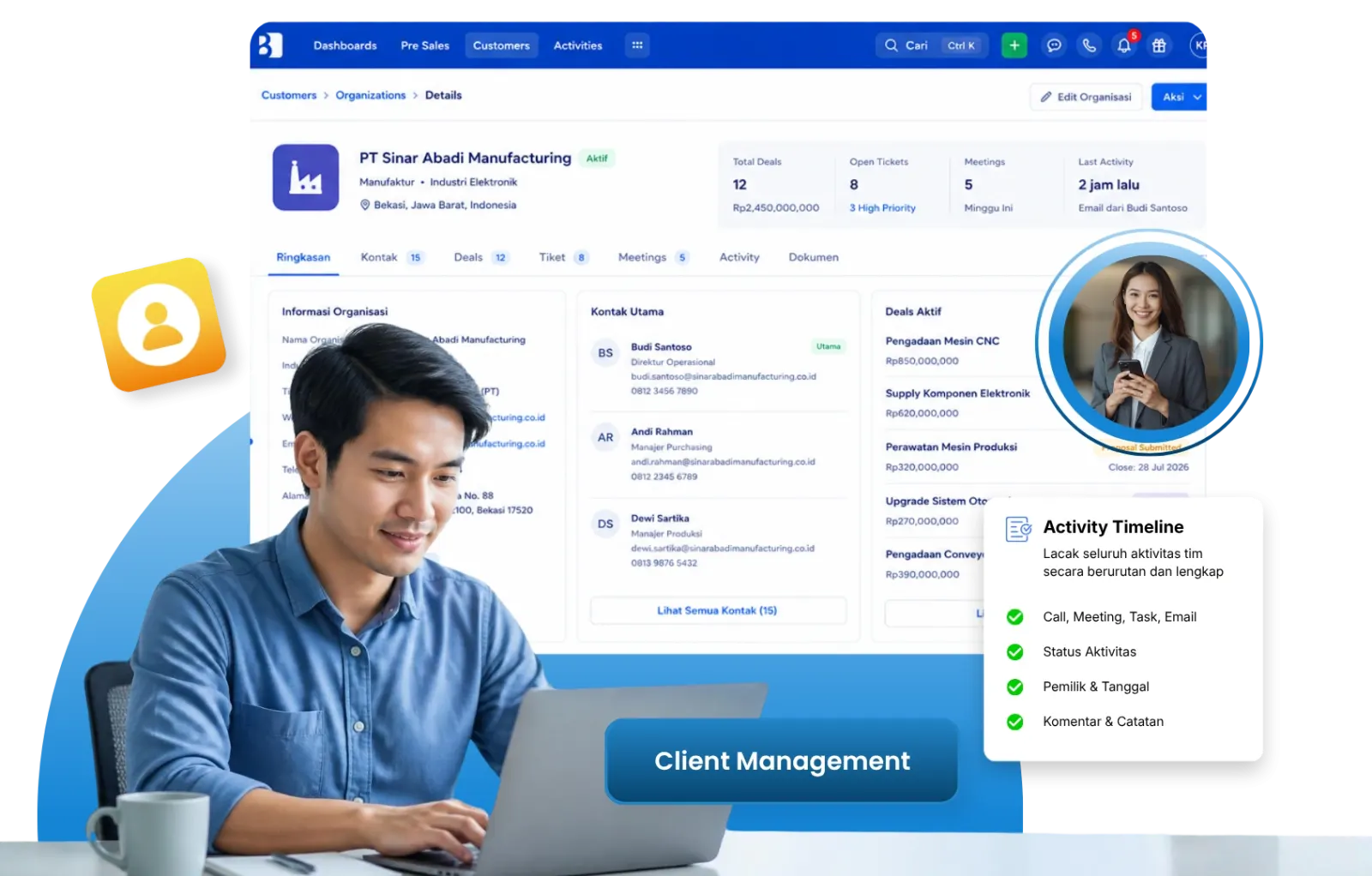This screenshot has width=1372, height=876.
Task: Click the app logo in top navigation
Action: point(270,45)
